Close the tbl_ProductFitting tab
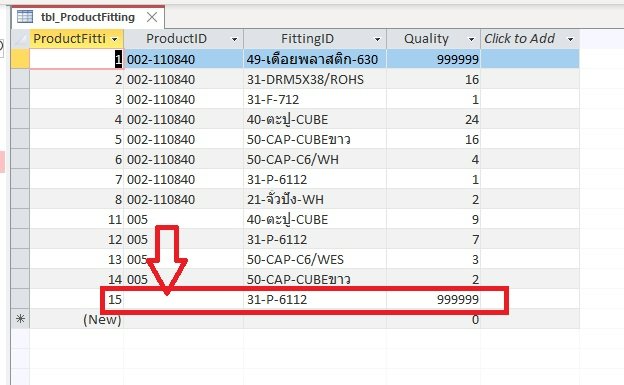 pos(152,17)
